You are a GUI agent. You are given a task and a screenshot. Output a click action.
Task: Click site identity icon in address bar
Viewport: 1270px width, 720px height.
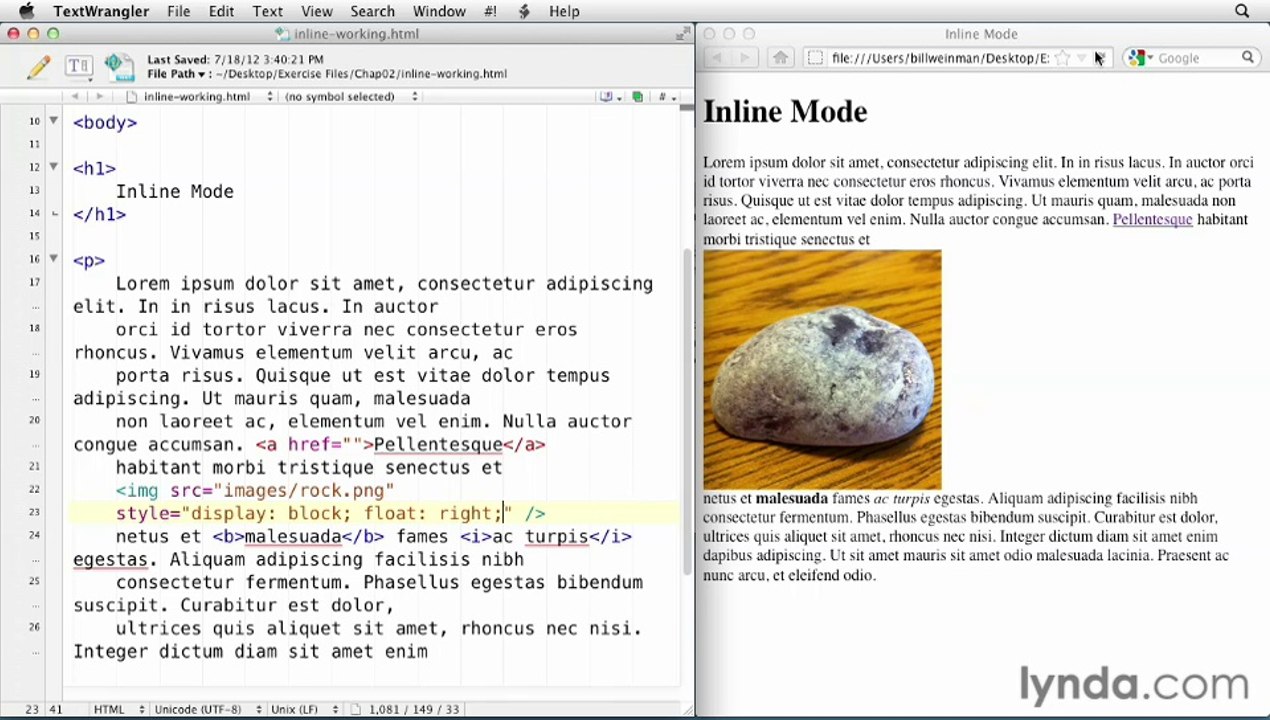815,58
